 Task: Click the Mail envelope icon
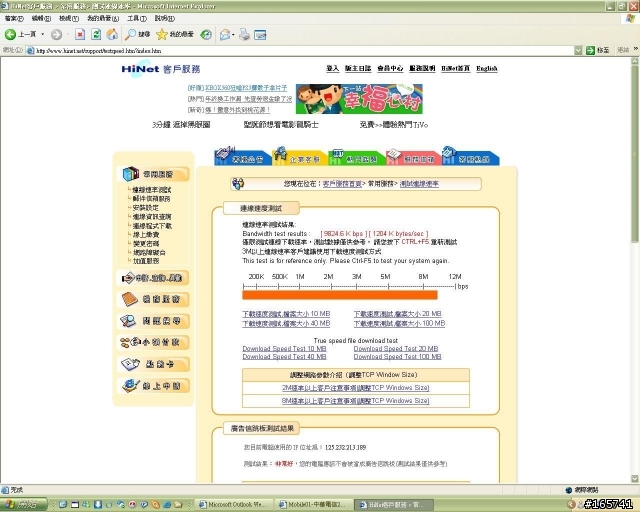tap(224, 35)
